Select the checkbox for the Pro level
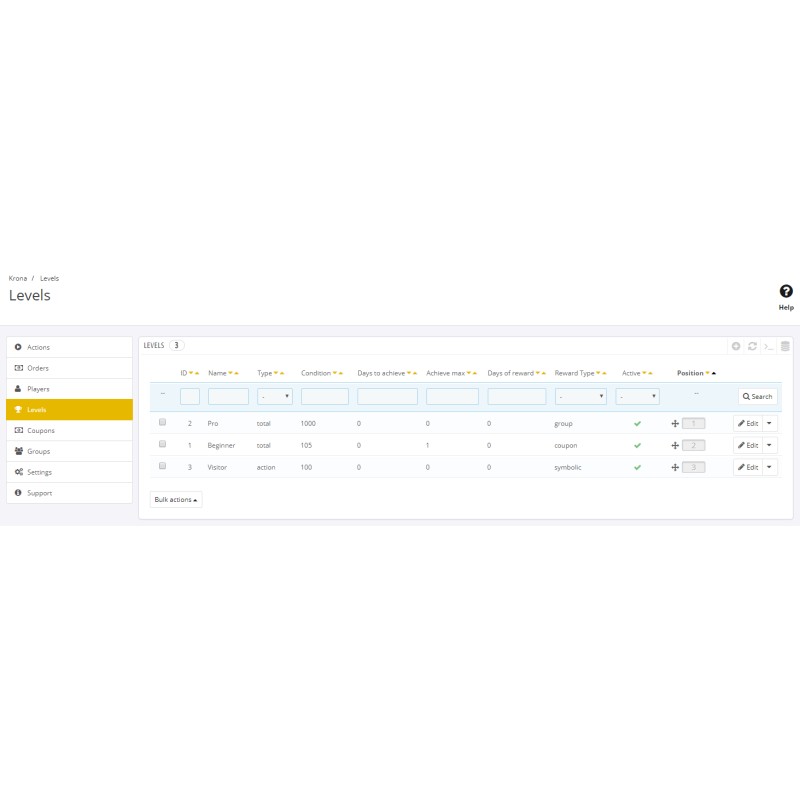800x800 pixels. pos(162,422)
